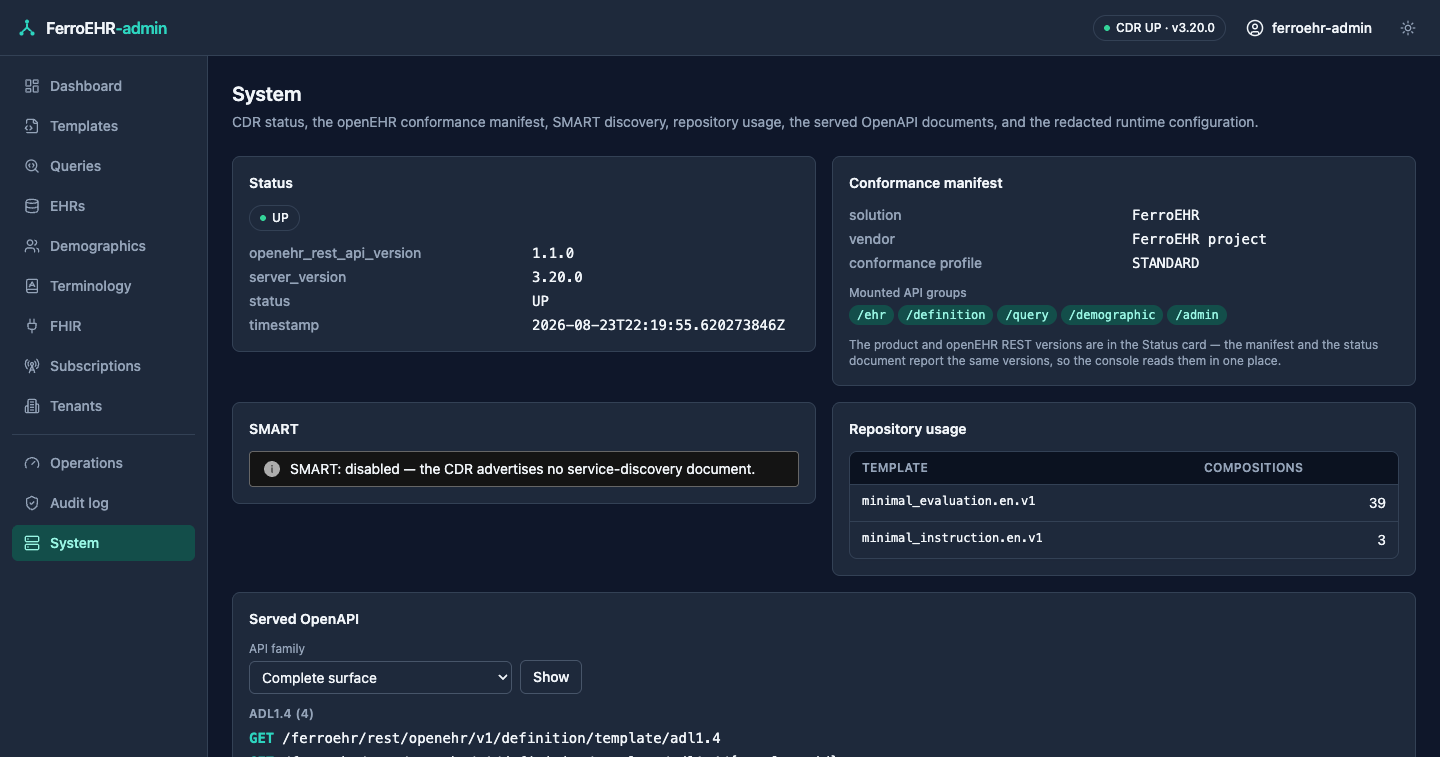Click the Subscriptions broadcast icon

point(32,366)
